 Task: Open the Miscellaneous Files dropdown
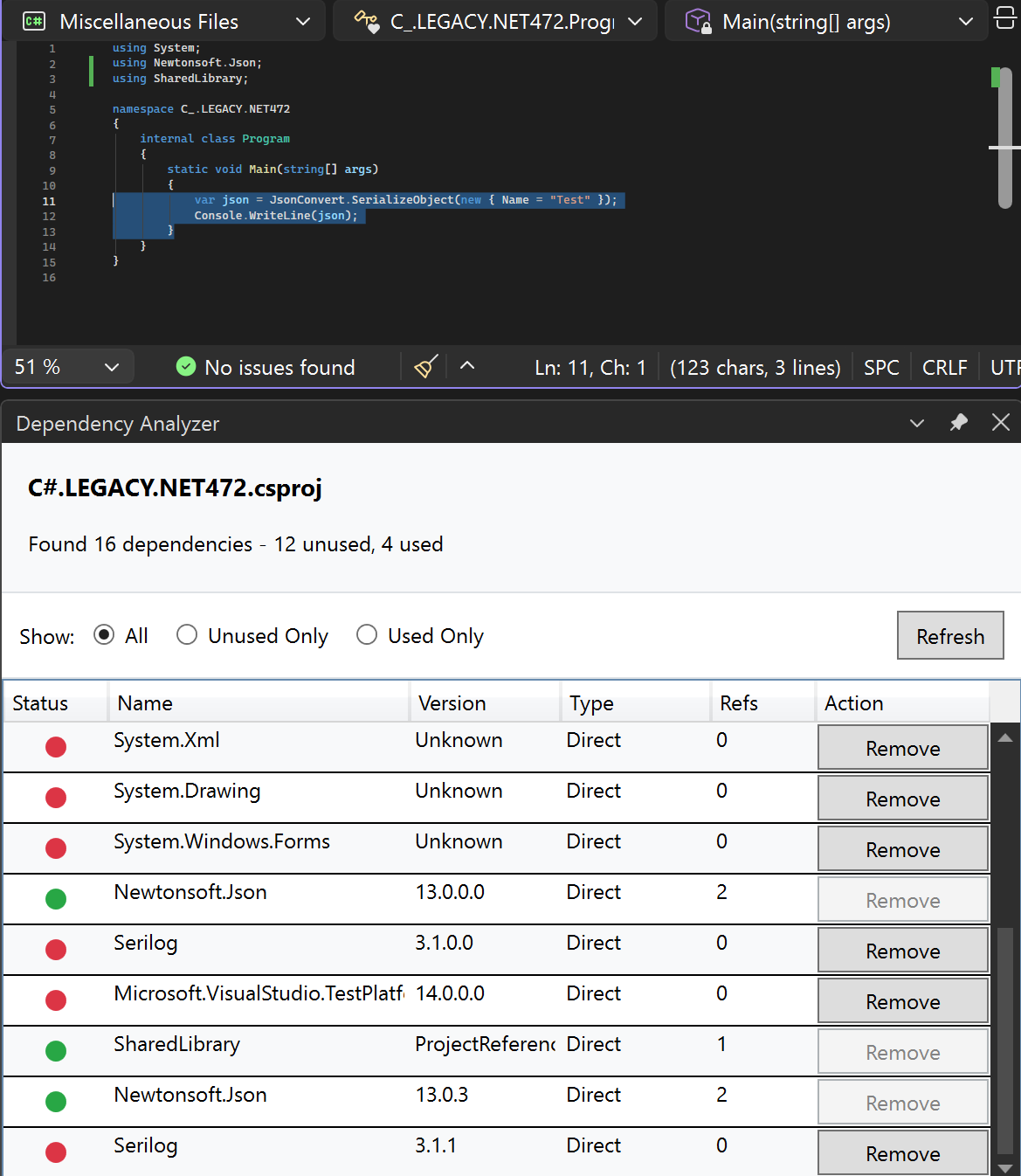[302, 20]
